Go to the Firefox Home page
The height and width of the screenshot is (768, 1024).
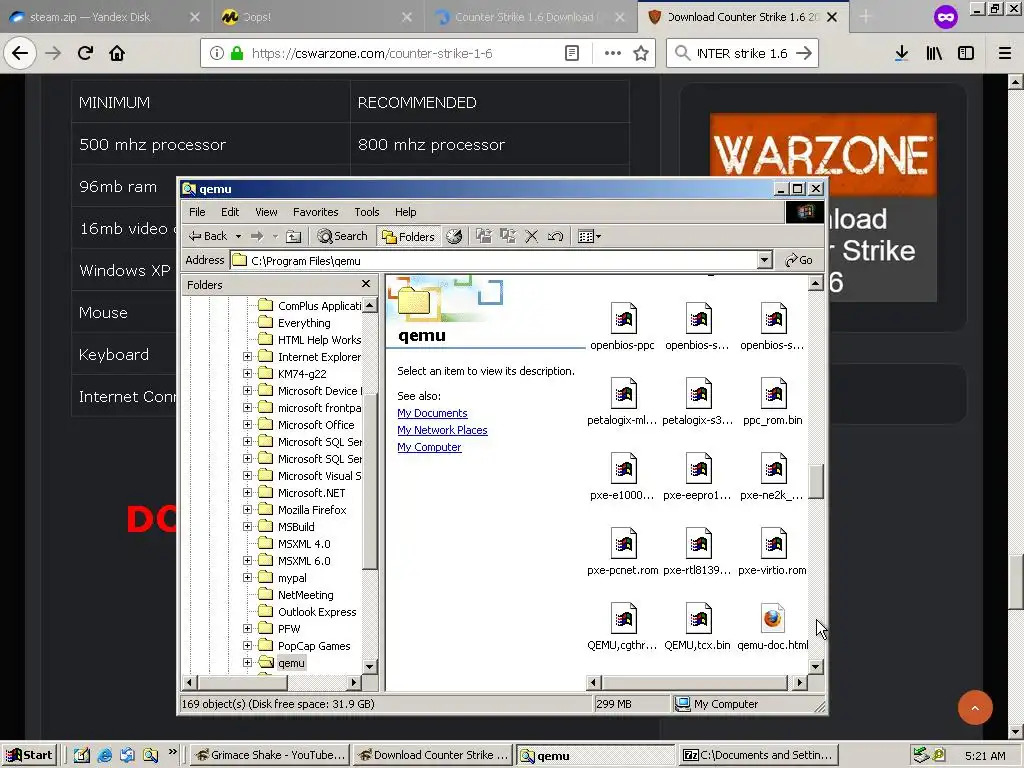coord(117,53)
